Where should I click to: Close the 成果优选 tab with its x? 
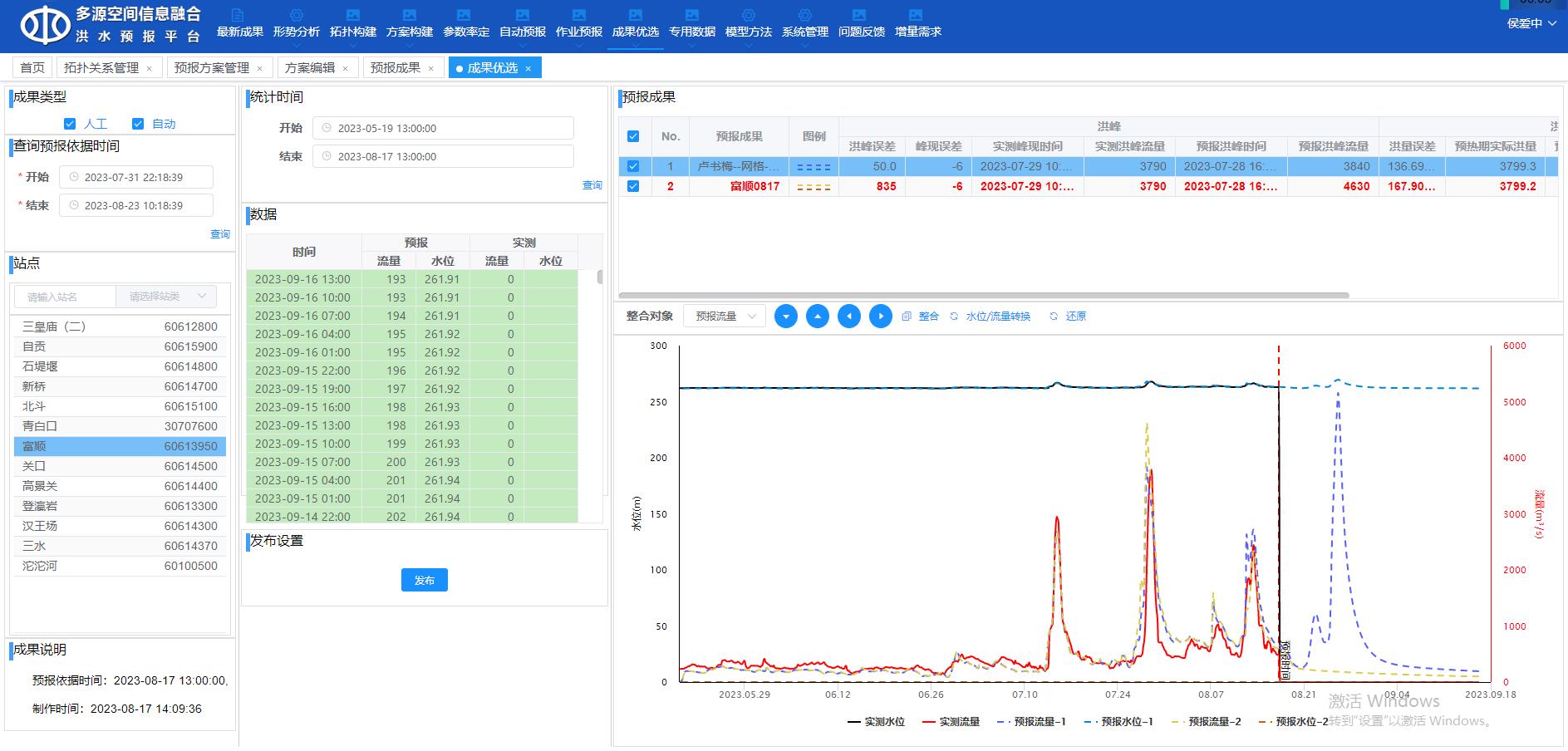click(528, 69)
